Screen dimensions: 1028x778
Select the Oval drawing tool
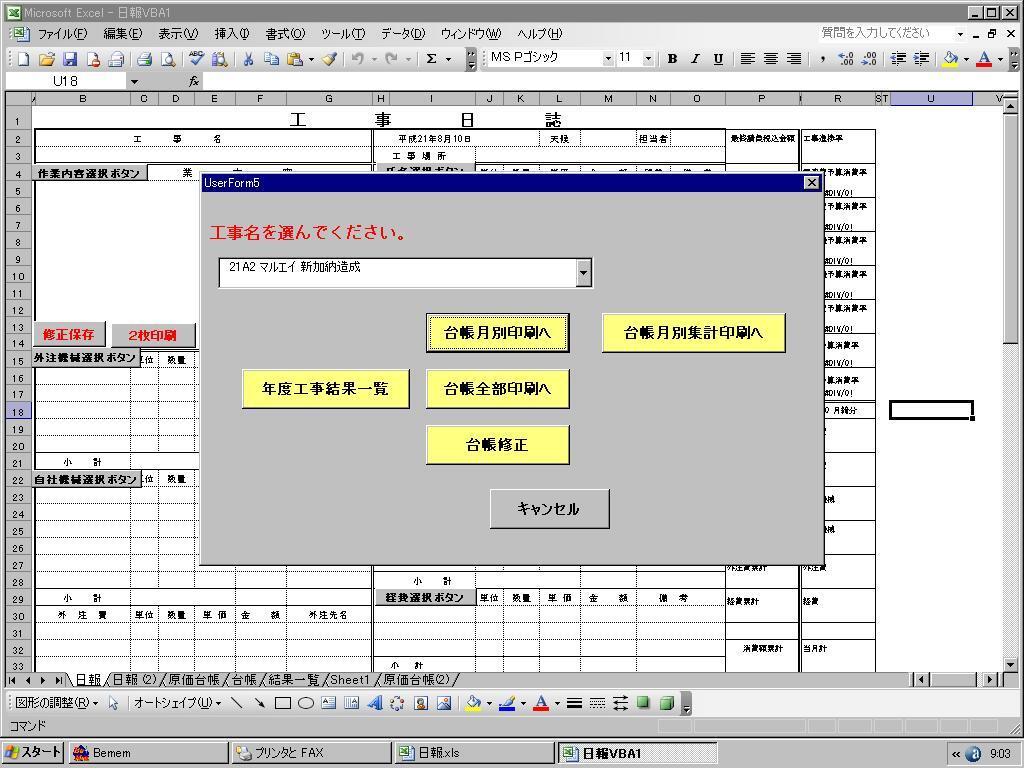[306, 703]
